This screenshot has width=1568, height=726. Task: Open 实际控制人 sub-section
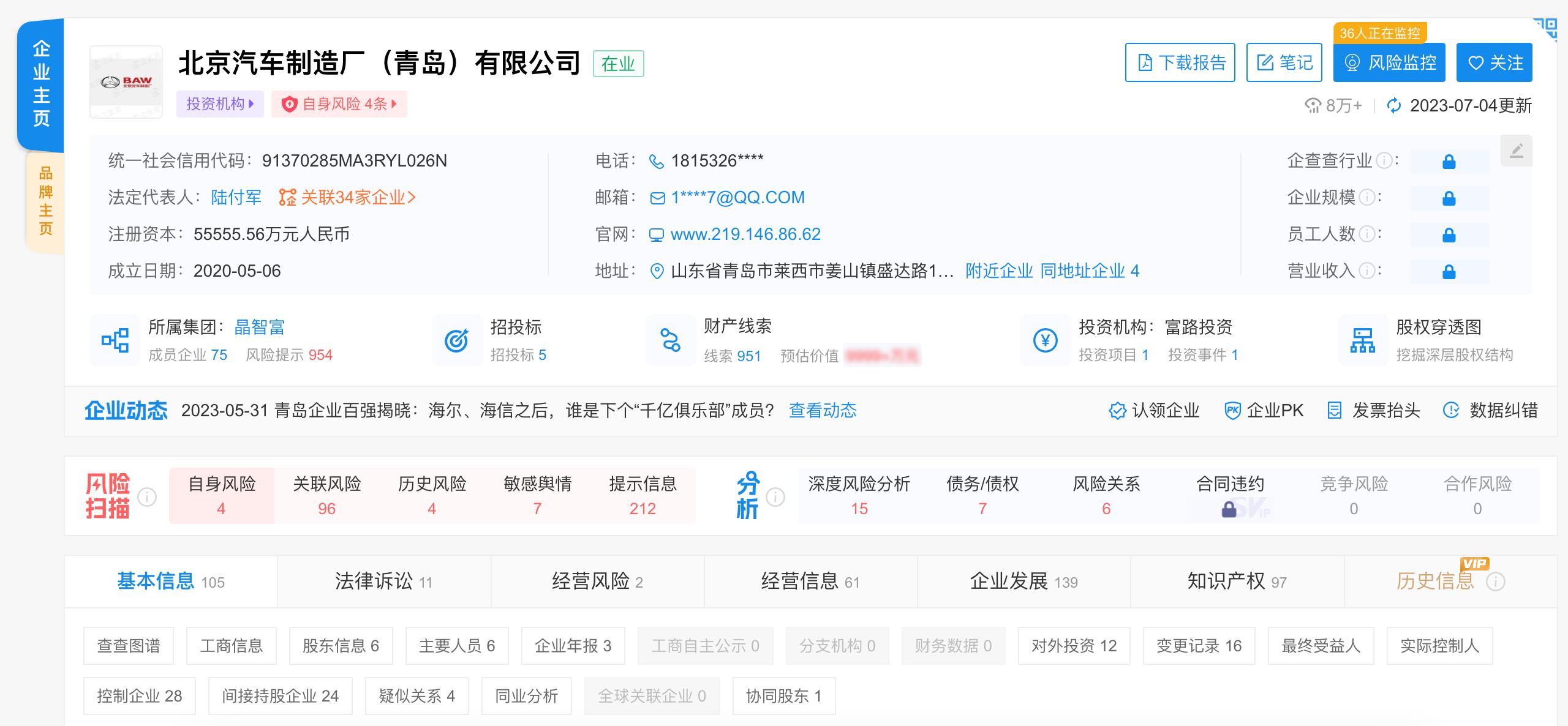coord(1440,646)
